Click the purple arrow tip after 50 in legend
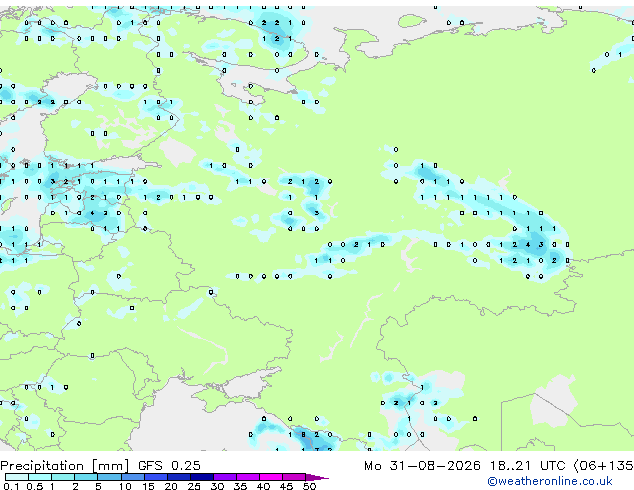 pyautogui.click(x=317, y=477)
